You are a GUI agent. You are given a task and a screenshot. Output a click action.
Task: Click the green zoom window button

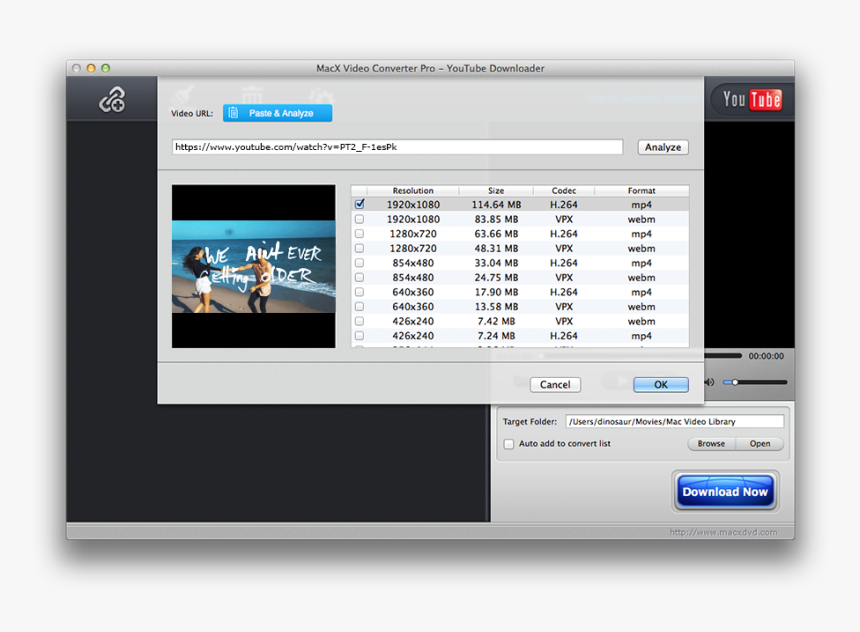tap(105, 68)
